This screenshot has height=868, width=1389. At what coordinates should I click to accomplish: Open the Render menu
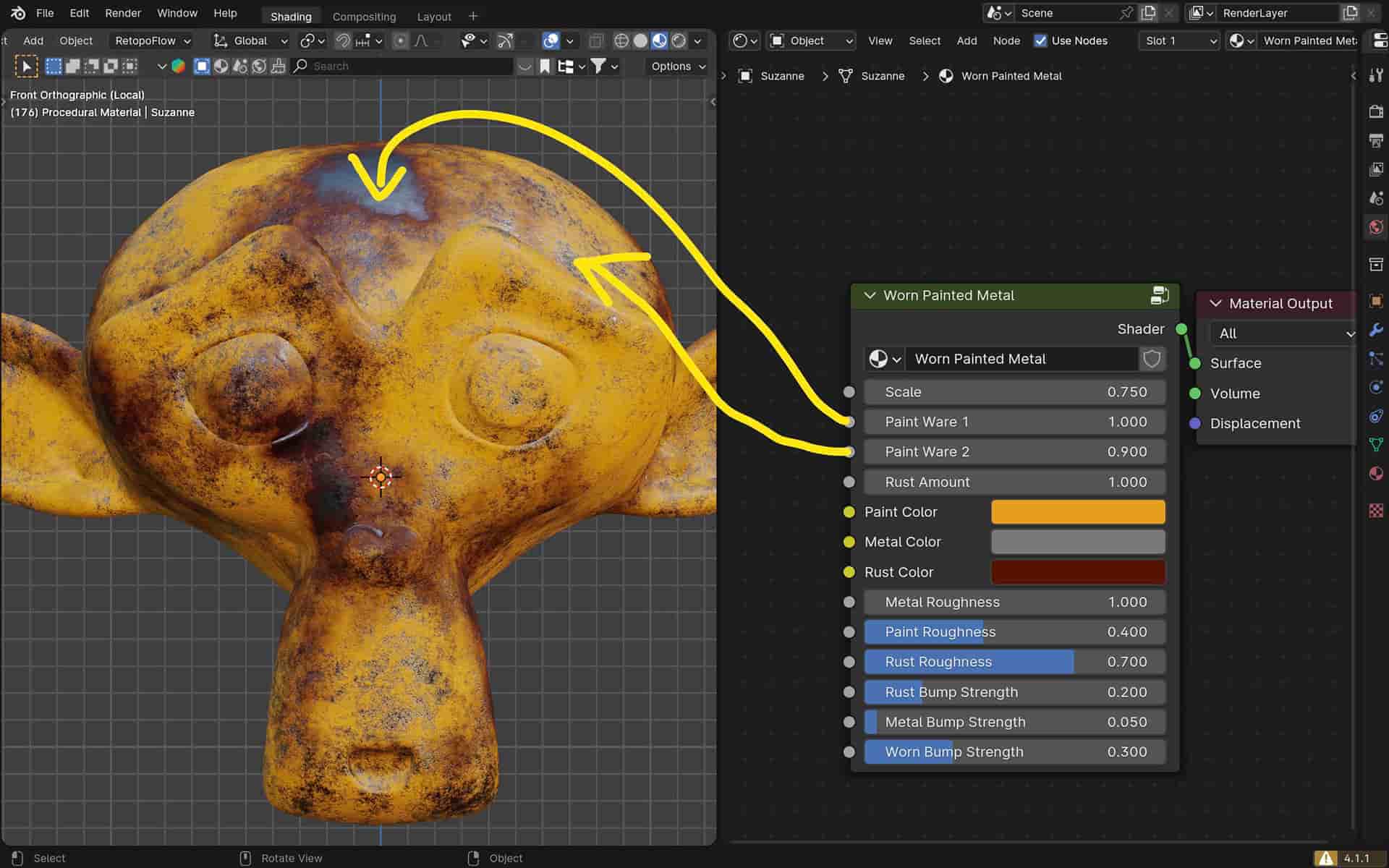pos(123,13)
